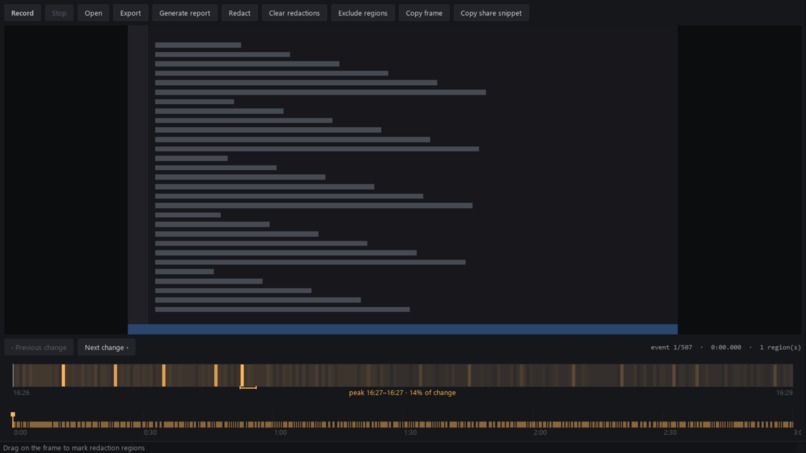The height and width of the screenshot is (453, 806).
Task: Go to Previous change
Action: pos(39,348)
